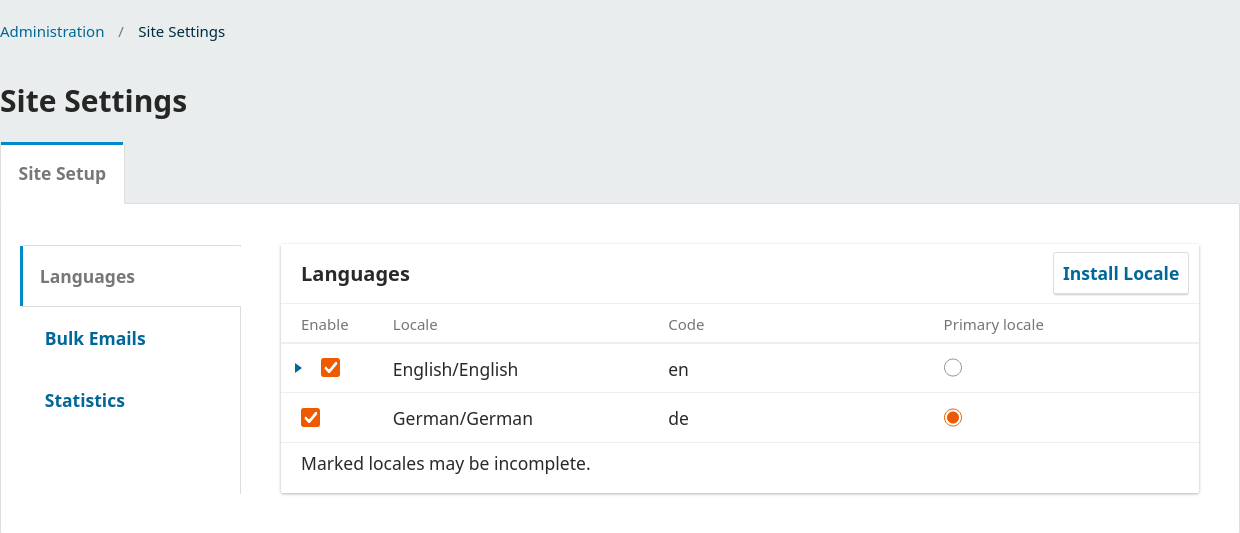Click the Site Settings breadcrumb item
Viewport: 1240px width, 533px height.
181,32
